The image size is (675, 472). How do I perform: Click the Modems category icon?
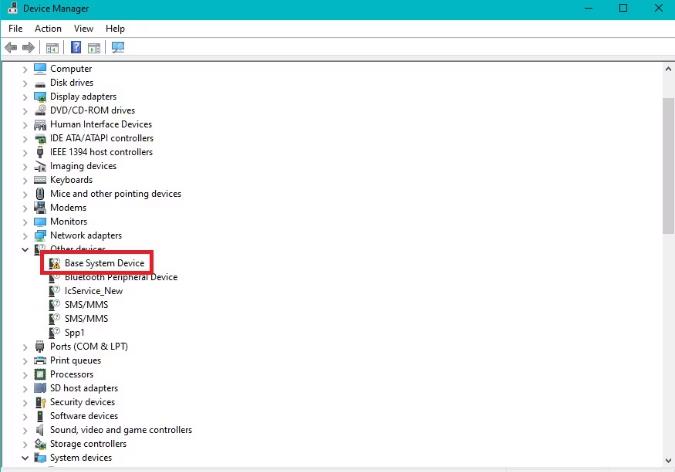tap(40, 208)
